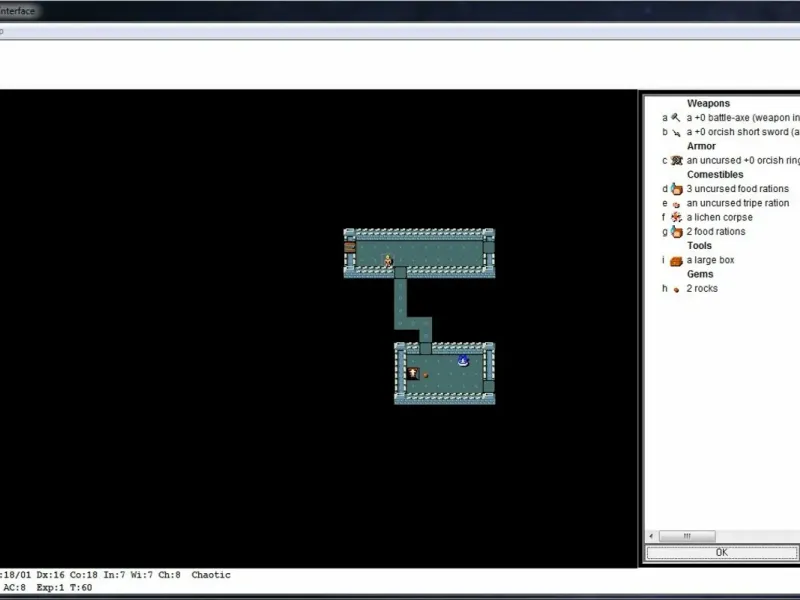This screenshot has width=800, height=600.
Task: Click the 3 uncursed food rations icon
Action: 677,189
